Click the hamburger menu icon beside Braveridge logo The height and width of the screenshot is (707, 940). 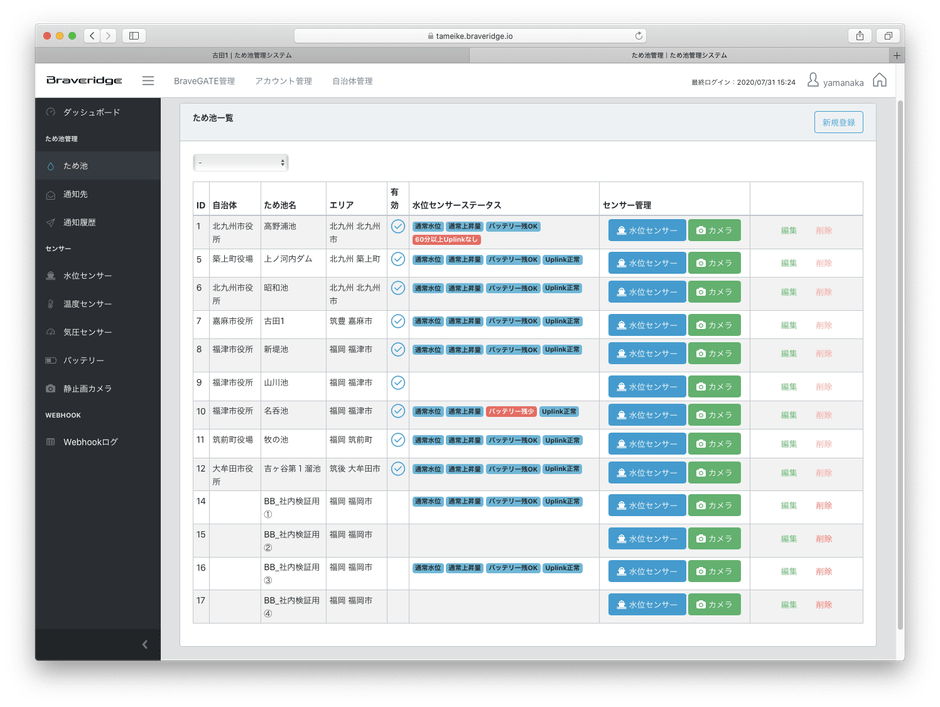(148, 81)
